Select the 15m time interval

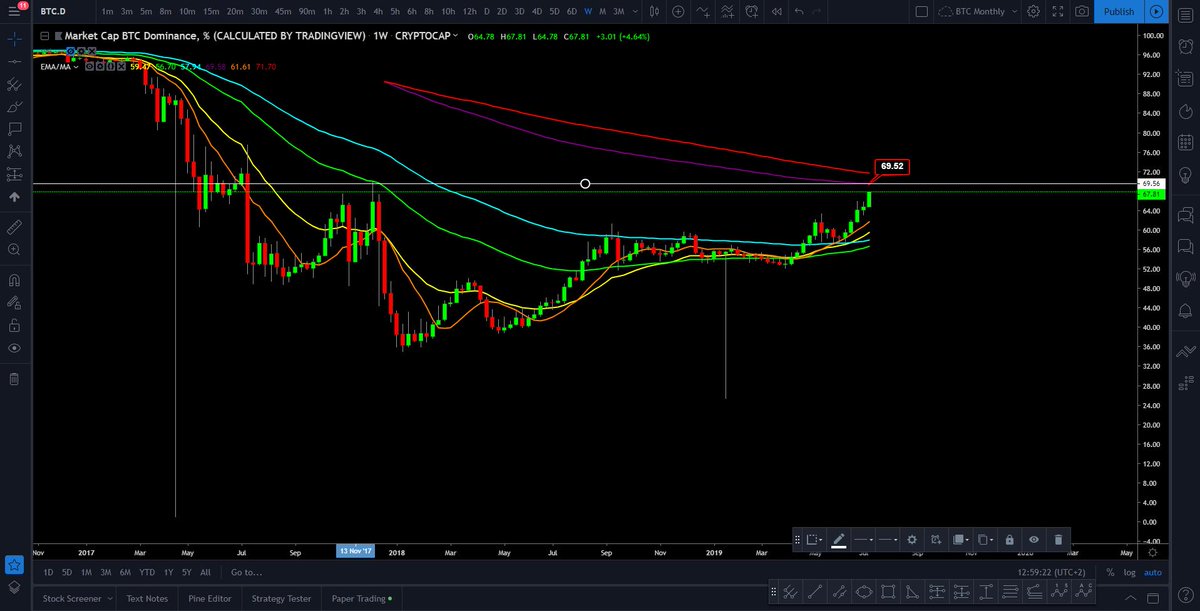(x=211, y=12)
